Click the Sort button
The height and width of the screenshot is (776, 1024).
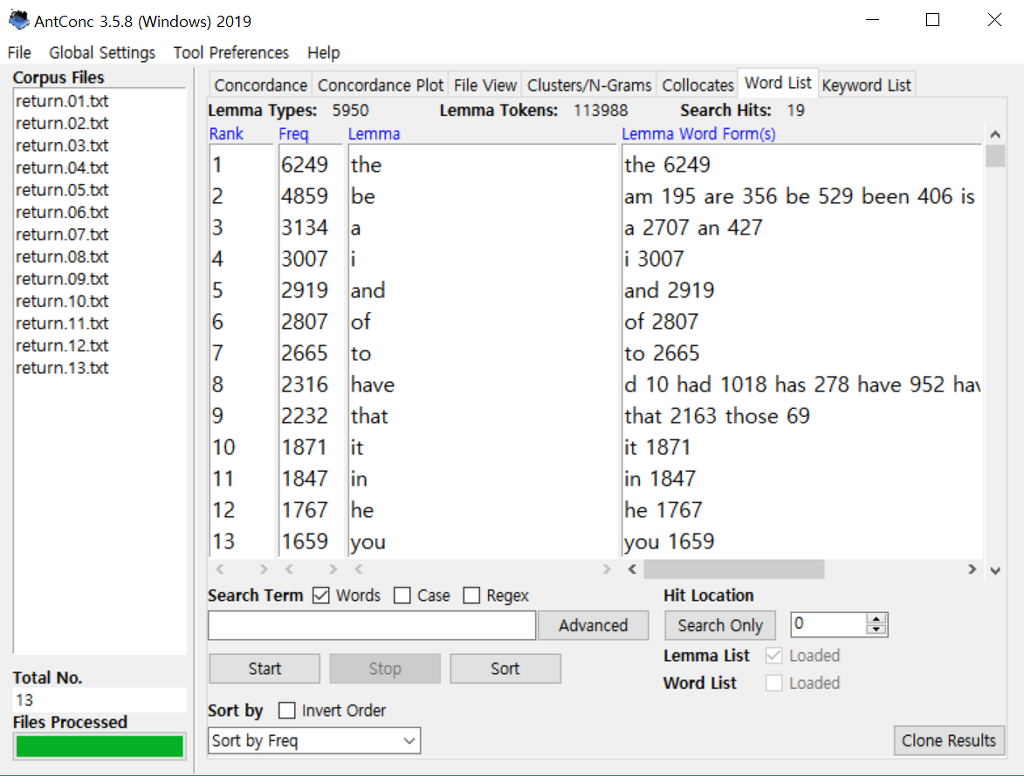(x=505, y=669)
